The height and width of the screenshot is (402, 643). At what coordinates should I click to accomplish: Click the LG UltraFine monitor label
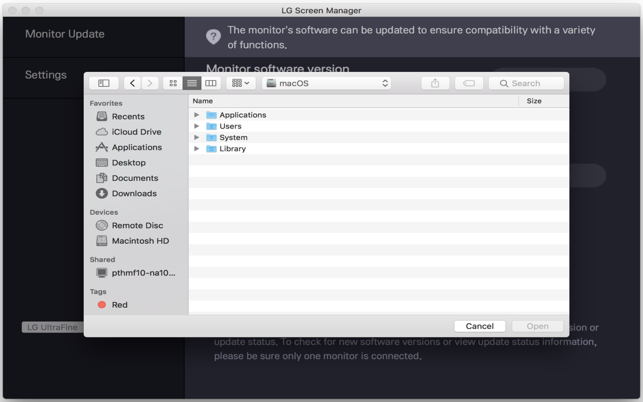52,327
